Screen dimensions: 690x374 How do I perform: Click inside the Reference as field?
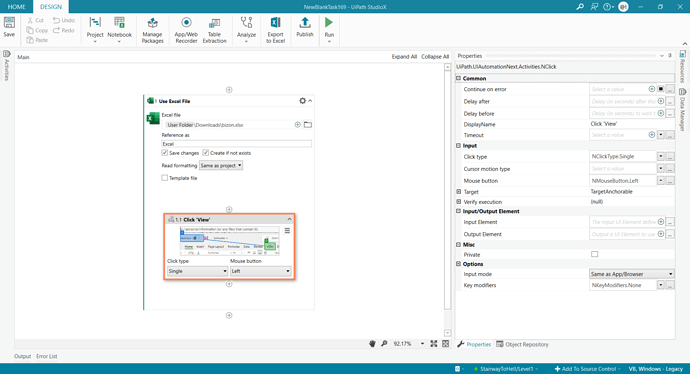coord(236,144)
